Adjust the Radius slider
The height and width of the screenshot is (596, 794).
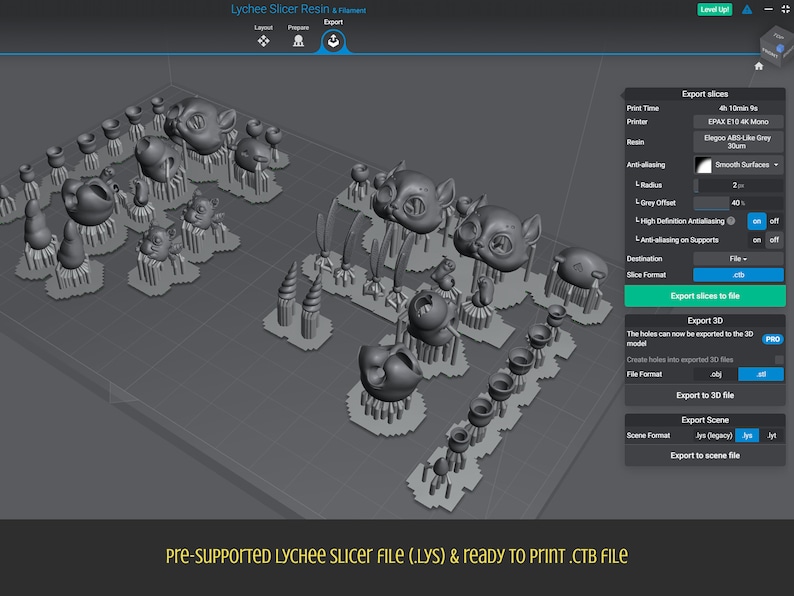738,185
